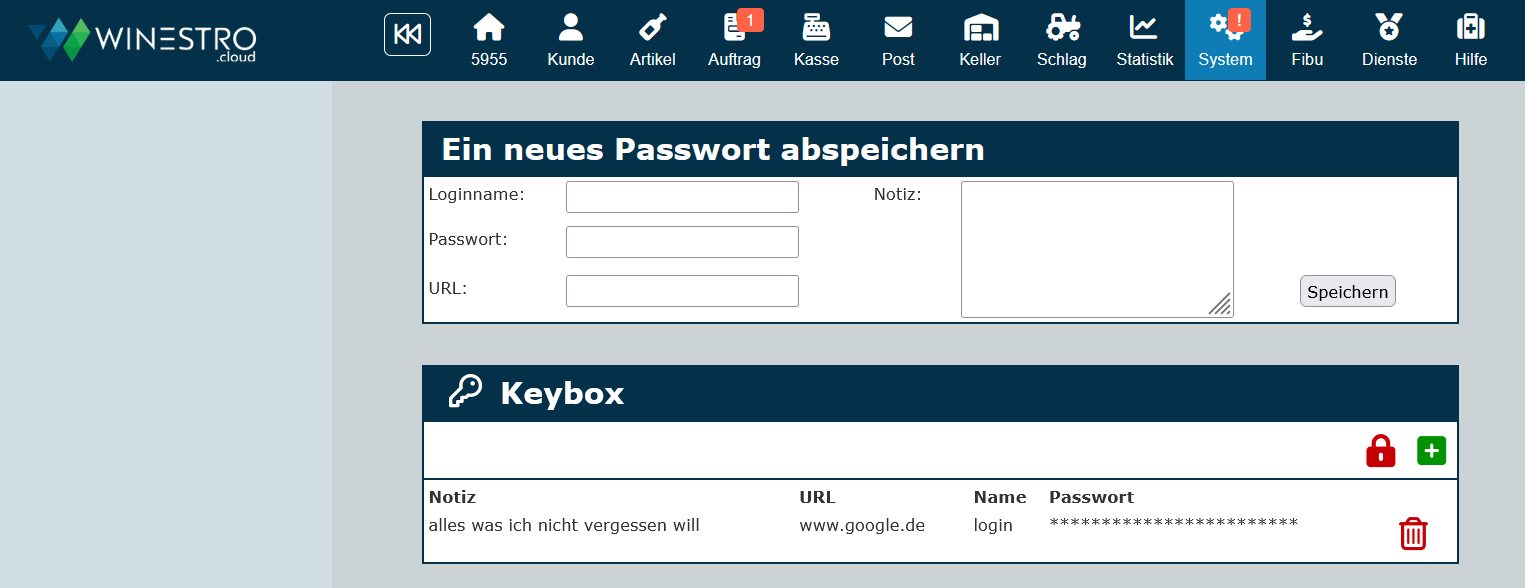Click the Loginname input field
The image size is (1525, 588).
click(x=682, y=197)
